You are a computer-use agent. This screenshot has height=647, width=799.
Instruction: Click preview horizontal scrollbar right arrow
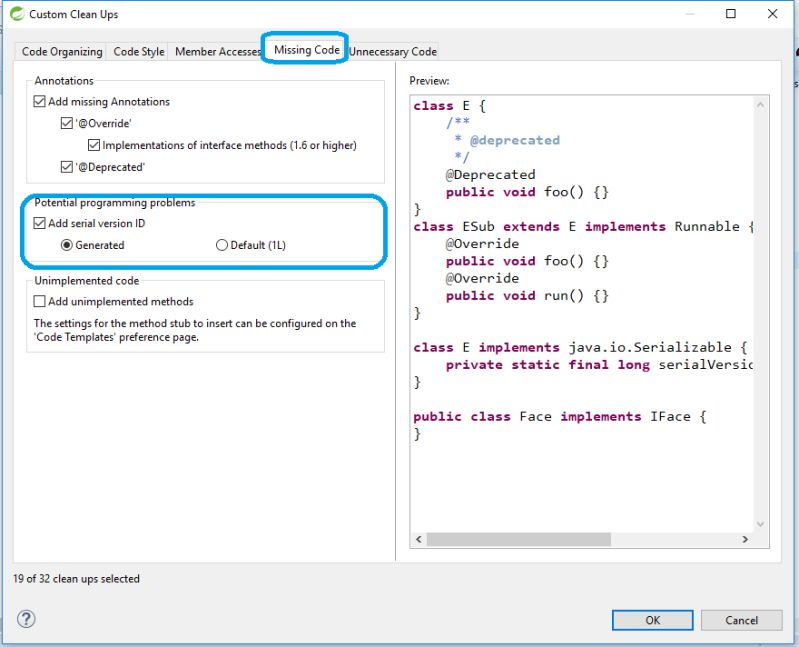click(x=745, y=539)
